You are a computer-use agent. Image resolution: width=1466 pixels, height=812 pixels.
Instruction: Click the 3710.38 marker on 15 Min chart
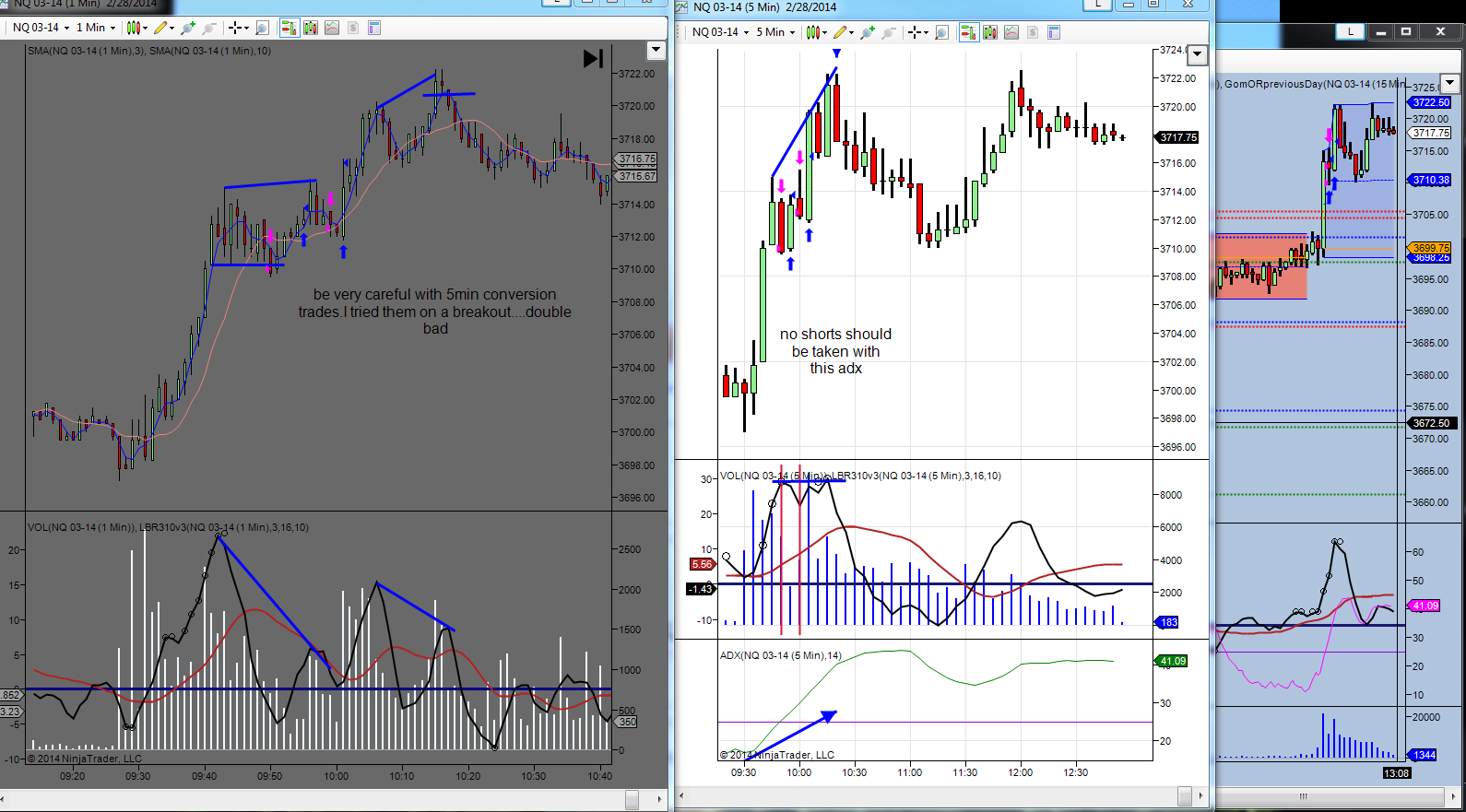[x=1431, y=180]
